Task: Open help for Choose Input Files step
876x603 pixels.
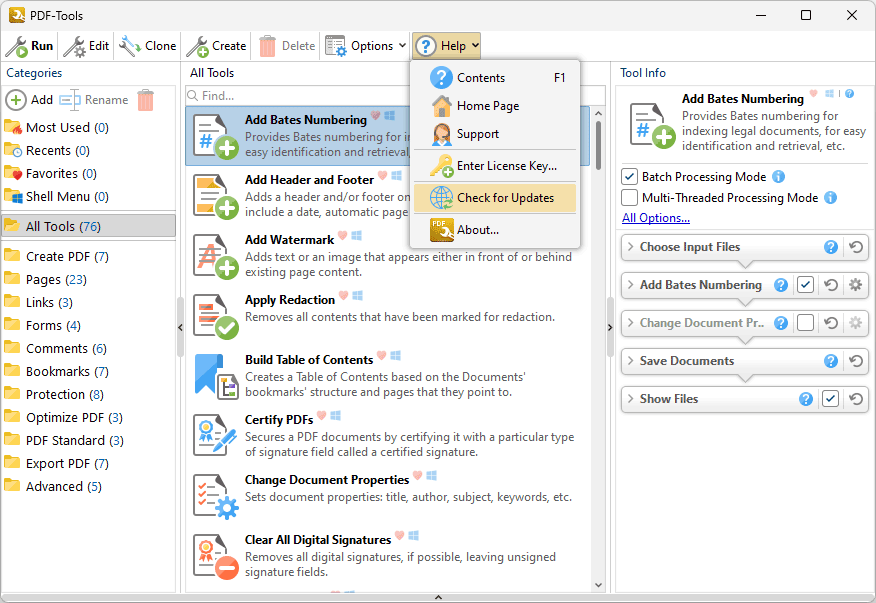Action: point(831,247)
